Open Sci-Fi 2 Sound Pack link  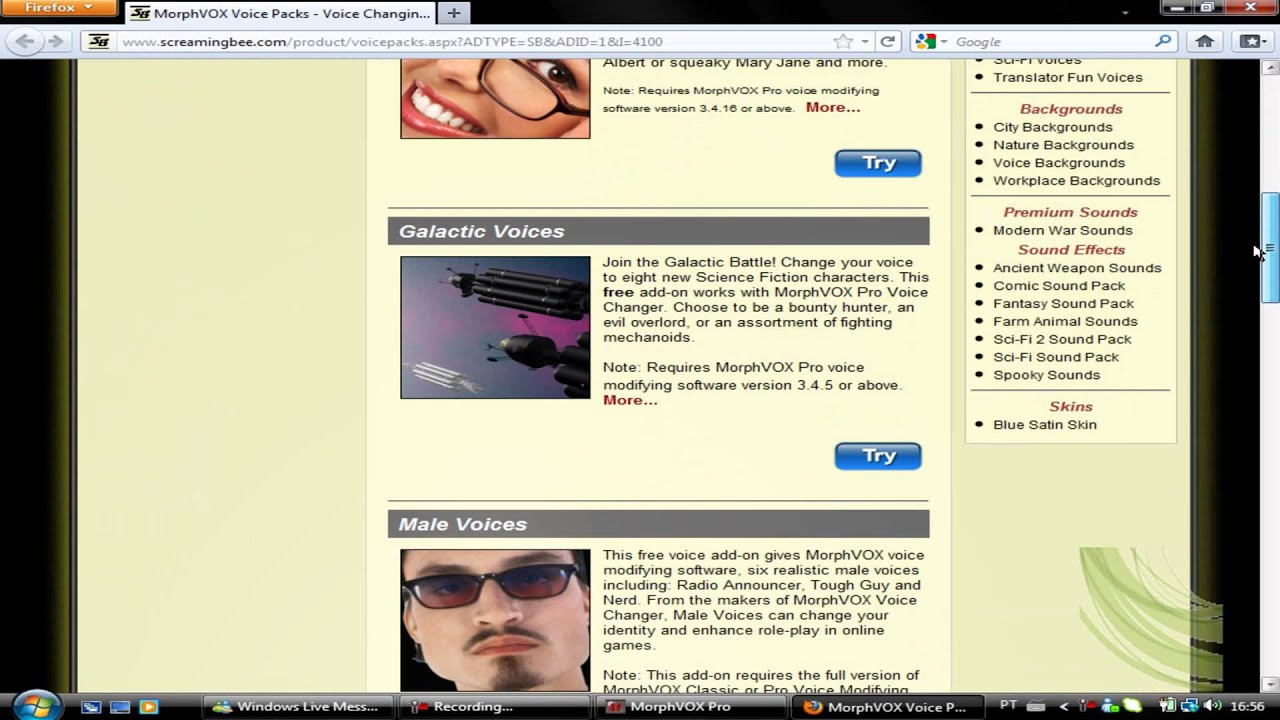[x=1062, y=340]
